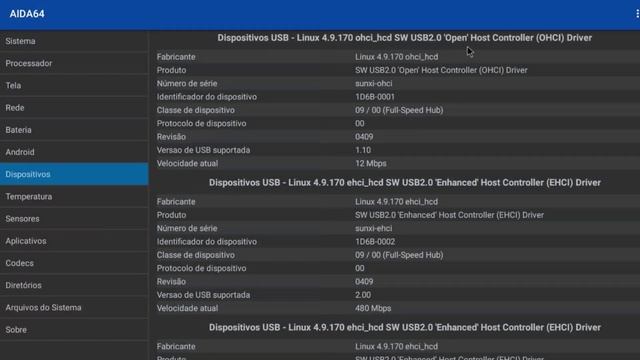
Task: Click the 'sunxi-ohci' serial number value
Action: [373, 83]
